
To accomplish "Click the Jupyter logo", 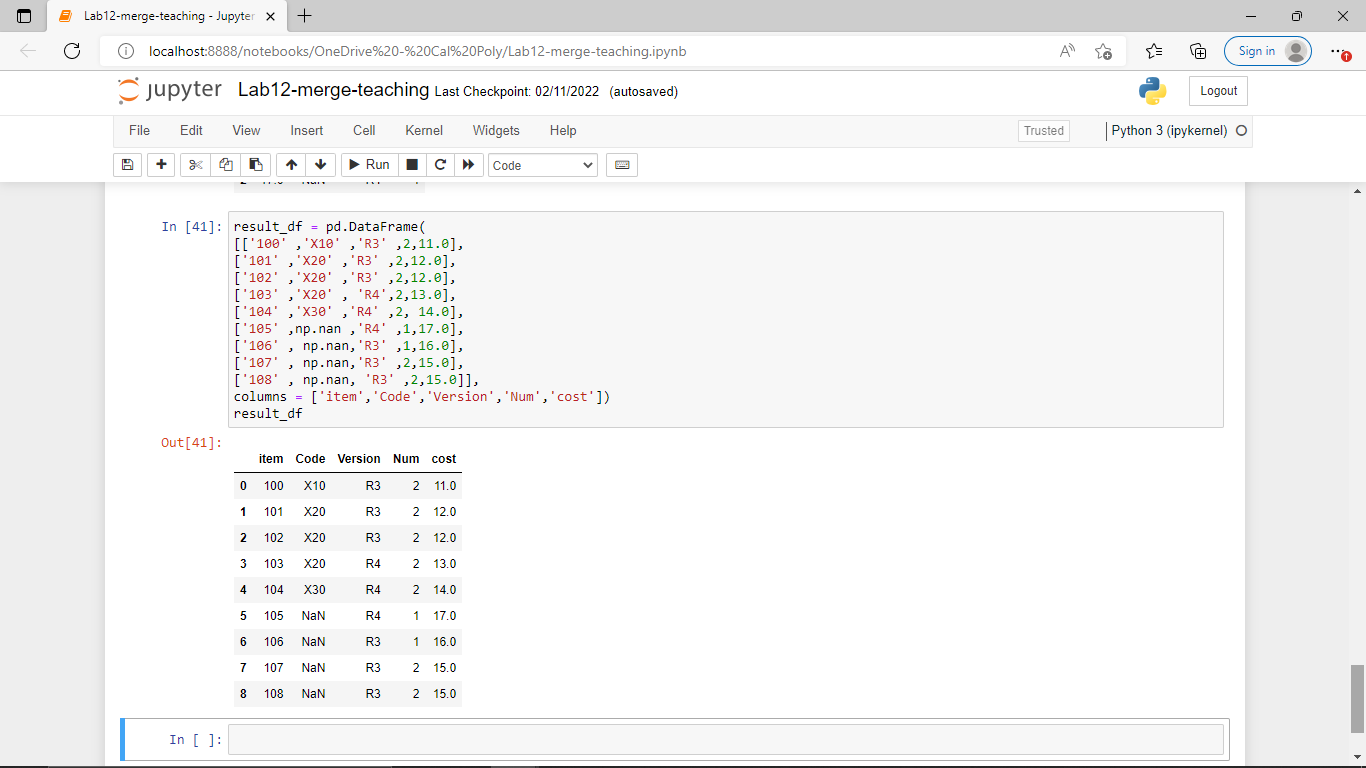I will click(x=170, y=90).
